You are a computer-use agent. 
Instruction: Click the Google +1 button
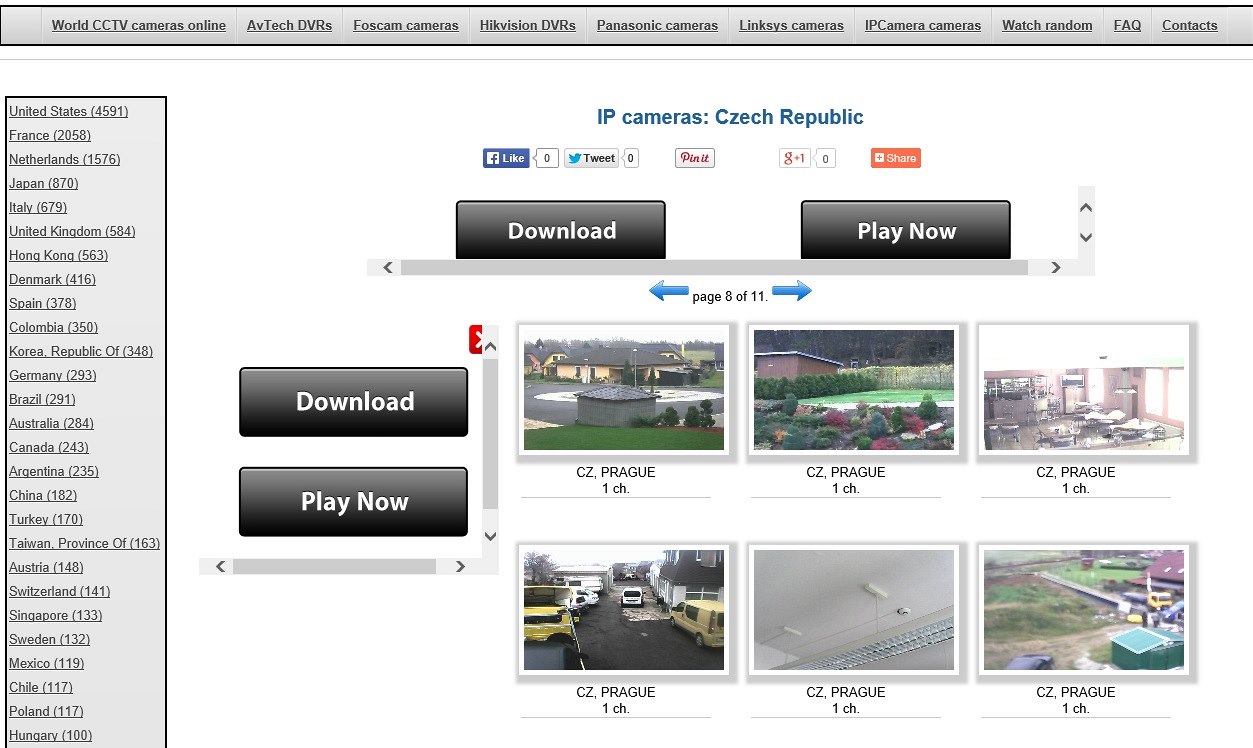795,158
